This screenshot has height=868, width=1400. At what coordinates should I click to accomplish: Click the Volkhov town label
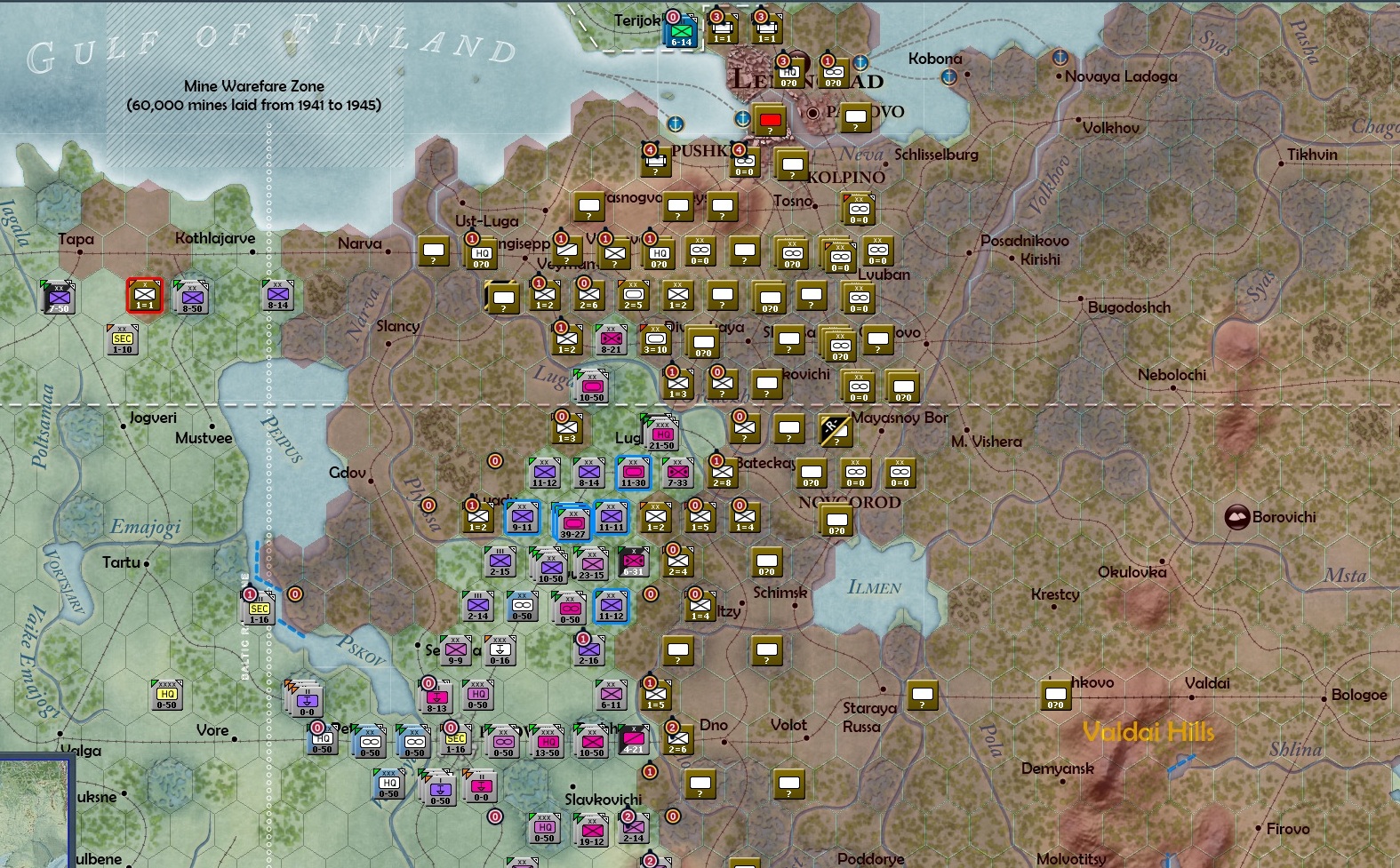[x=1110, y=128]
